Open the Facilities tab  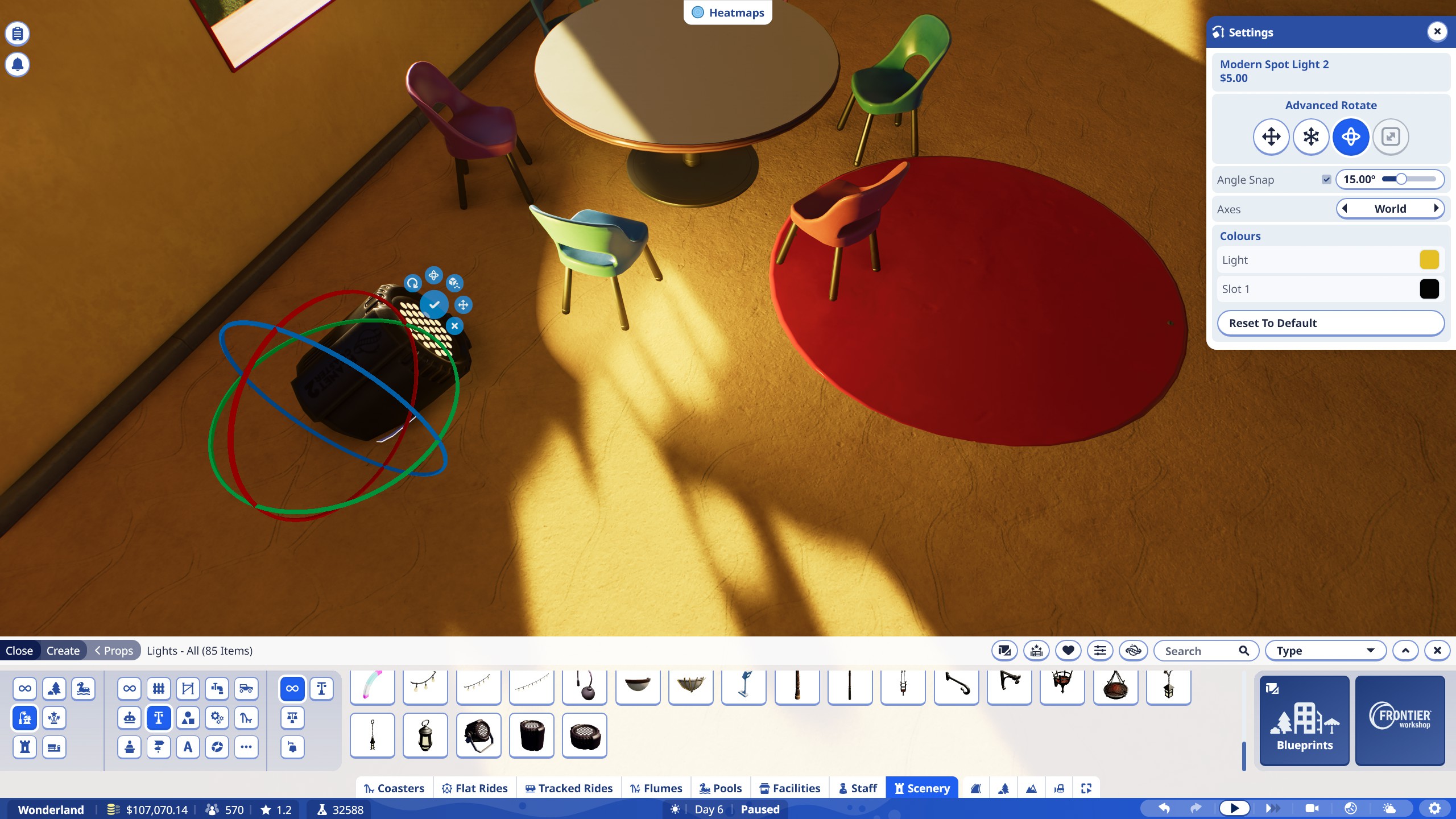[x=790, y=788]
